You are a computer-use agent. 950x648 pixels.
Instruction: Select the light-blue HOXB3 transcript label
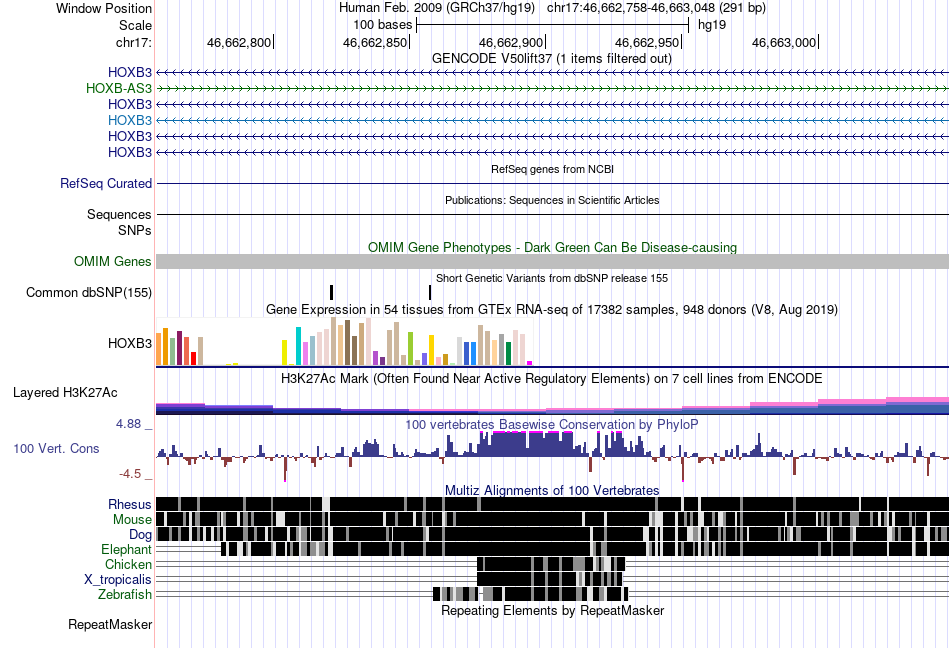point(130,121)
